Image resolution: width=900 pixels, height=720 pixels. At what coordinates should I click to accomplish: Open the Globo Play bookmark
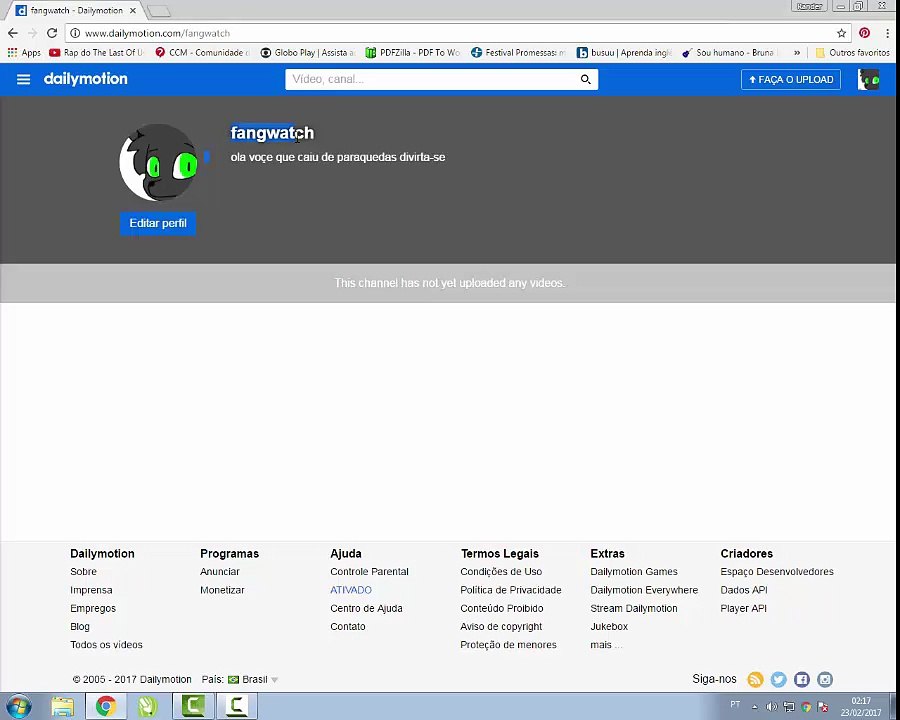click(x=308, y=52)
